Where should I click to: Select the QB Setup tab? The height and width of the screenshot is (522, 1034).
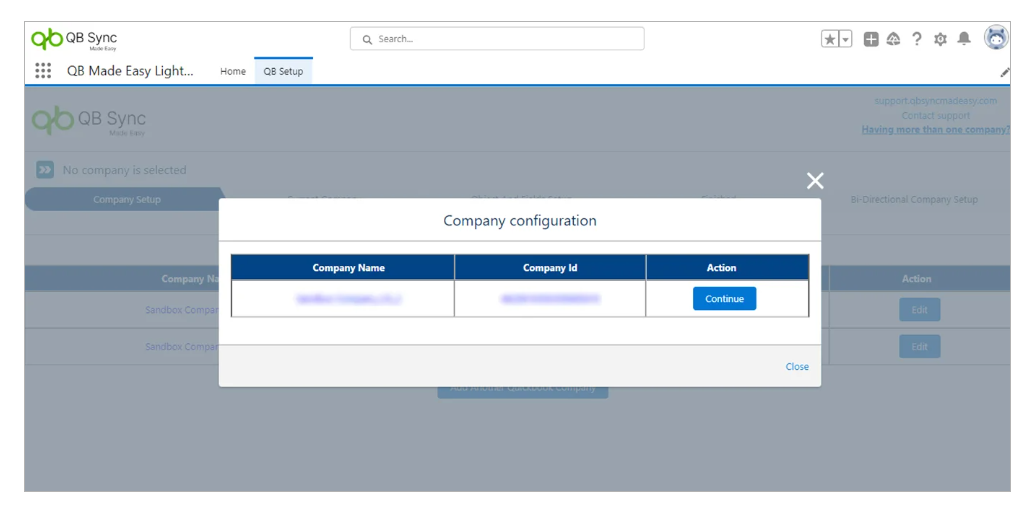284,71
